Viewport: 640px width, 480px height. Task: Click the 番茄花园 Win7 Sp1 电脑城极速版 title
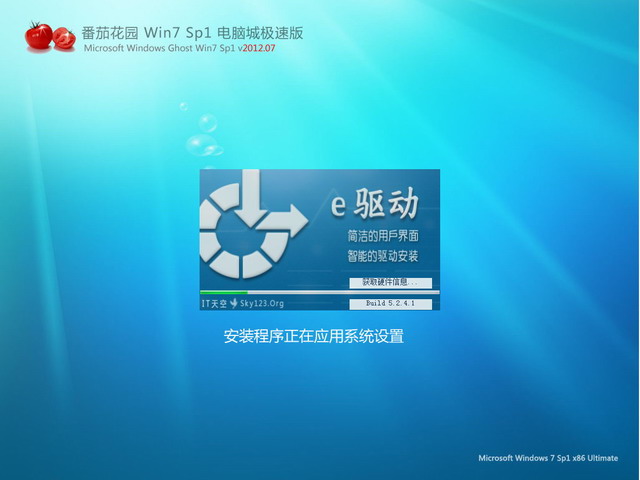pyautogui.click(x=192, y=33)
